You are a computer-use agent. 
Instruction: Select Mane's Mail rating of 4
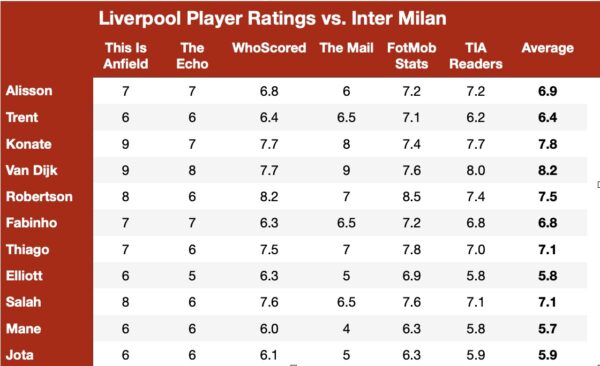point(346,328)
